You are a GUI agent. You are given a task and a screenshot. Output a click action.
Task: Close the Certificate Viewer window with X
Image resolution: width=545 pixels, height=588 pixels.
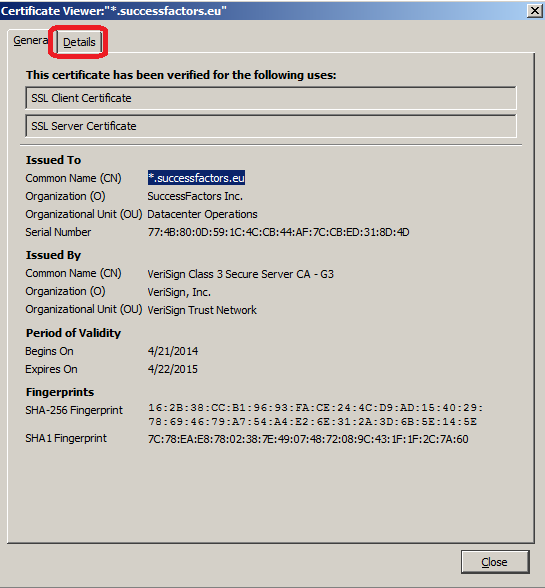tap(534, 10)
